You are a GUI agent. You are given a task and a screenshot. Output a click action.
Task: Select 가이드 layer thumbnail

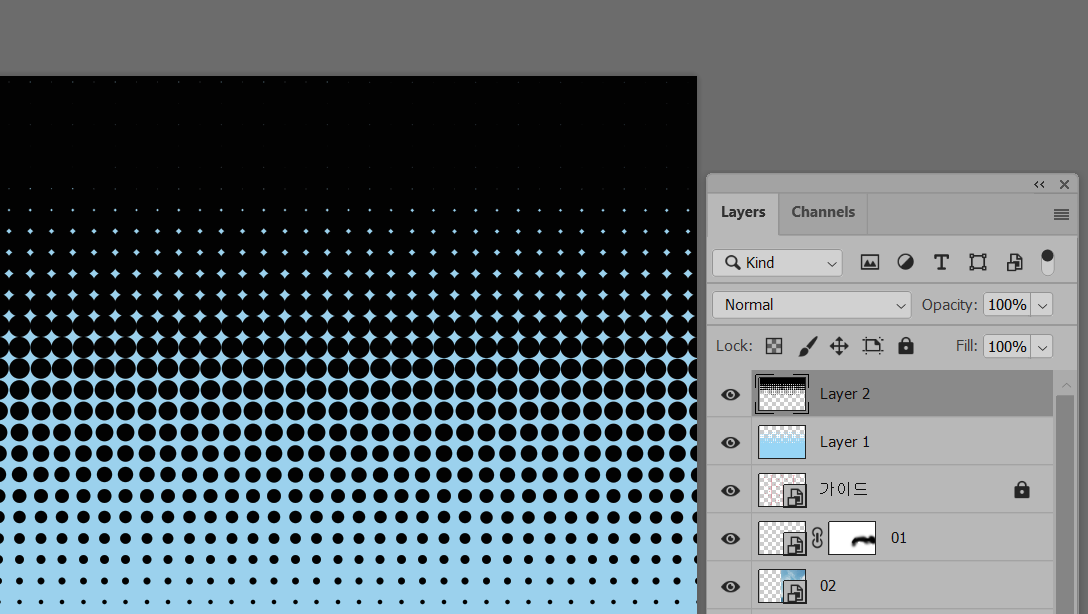click(x=782, y=490)
